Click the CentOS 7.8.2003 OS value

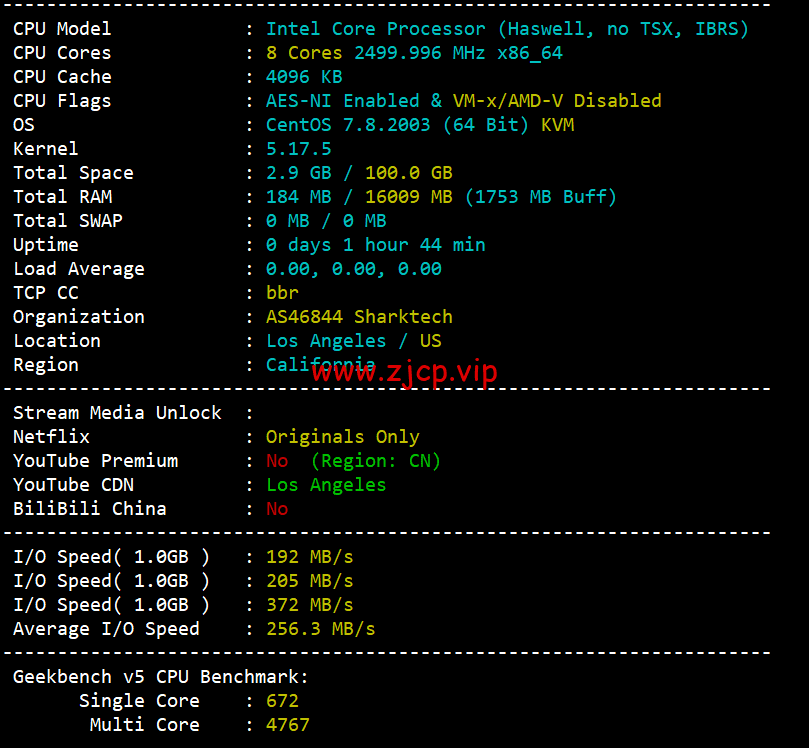(348, 125)
